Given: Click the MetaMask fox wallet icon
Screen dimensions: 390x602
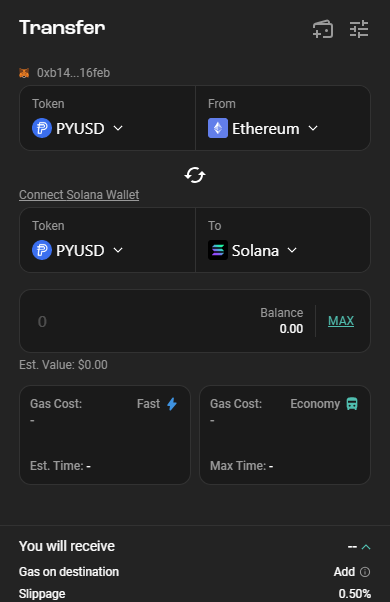Looking at the screenshot, I should click(24, 73).
